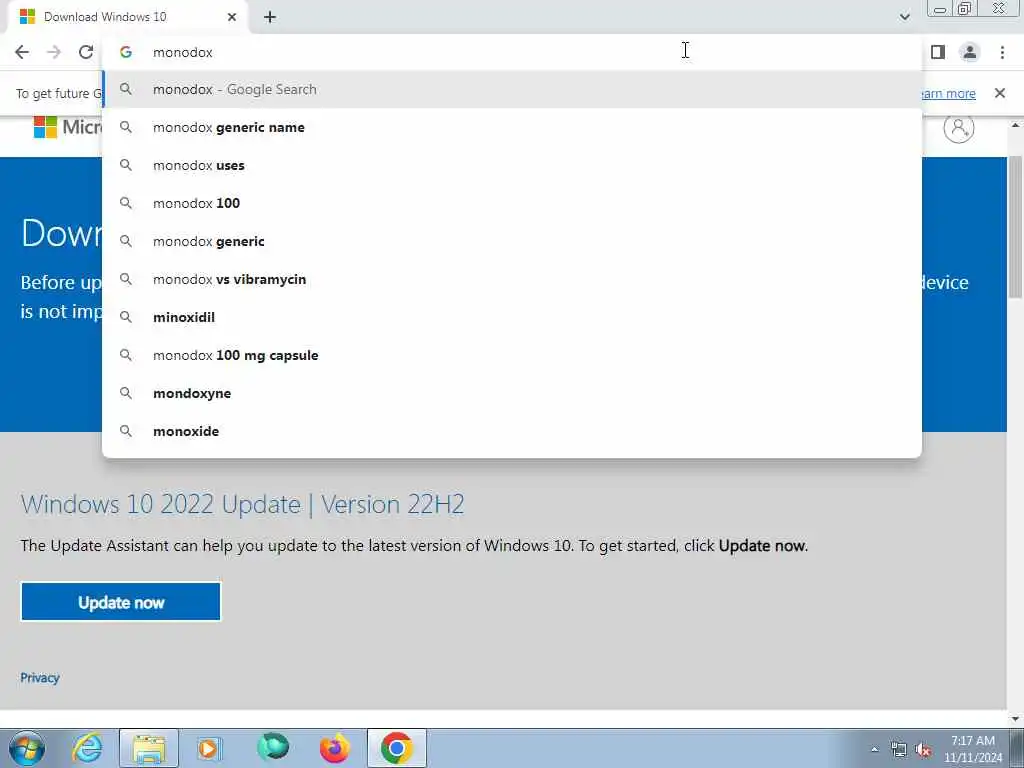Open a new tab with the plus button
Viewport: 1024px width, 768px height.
tap(270, 18)
